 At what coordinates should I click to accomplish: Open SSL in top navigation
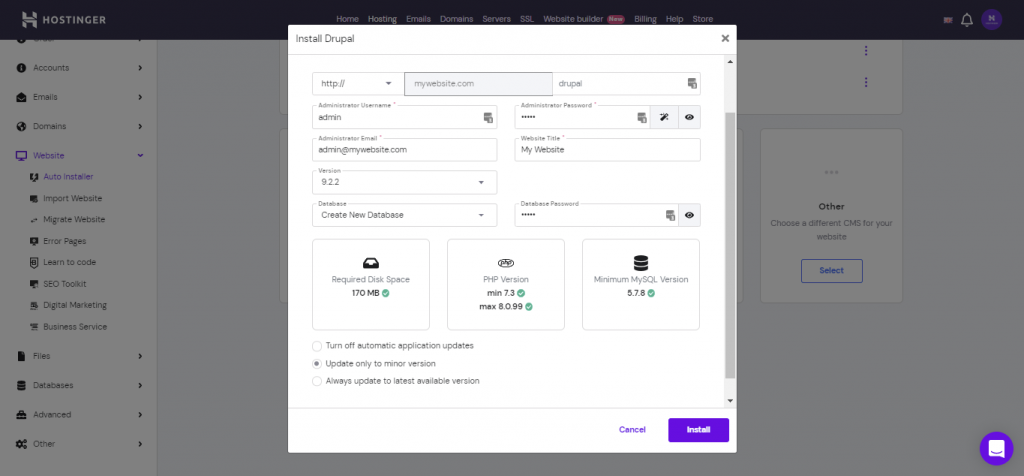(x=526, y=19)
